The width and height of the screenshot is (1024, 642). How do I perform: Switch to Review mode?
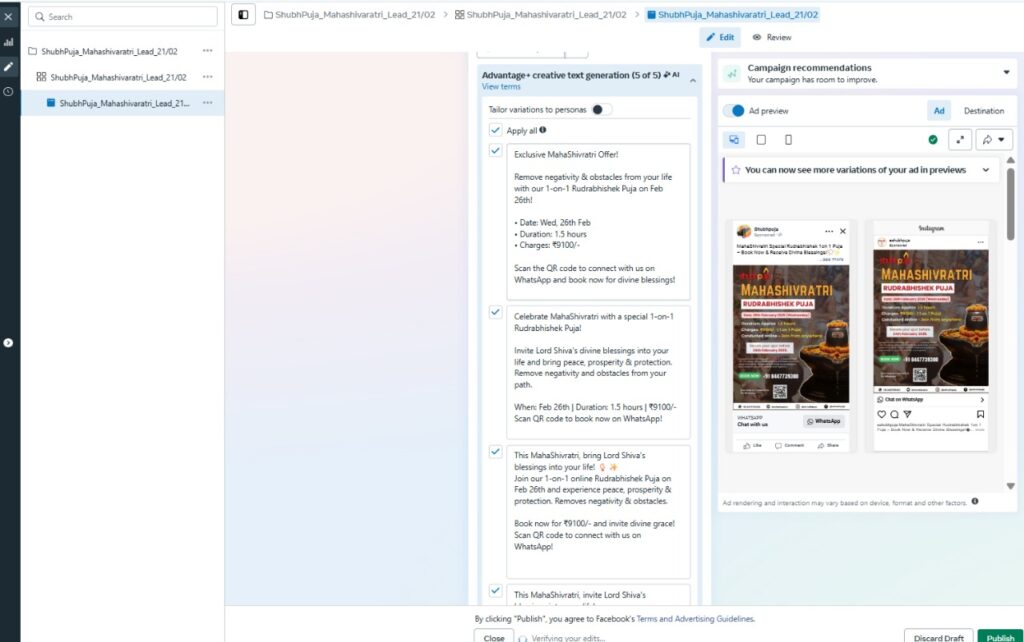(x=772, y=37)
